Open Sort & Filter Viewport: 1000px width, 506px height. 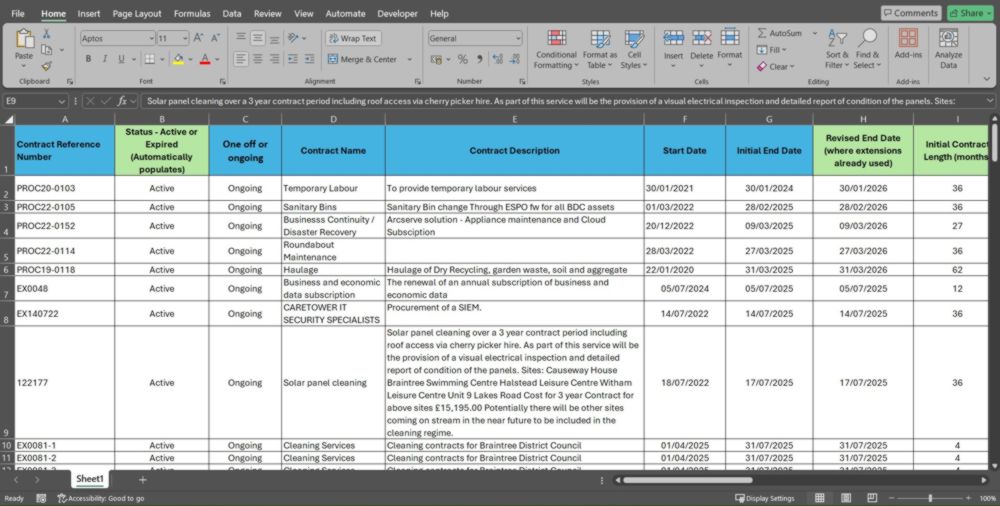point(837,50)
